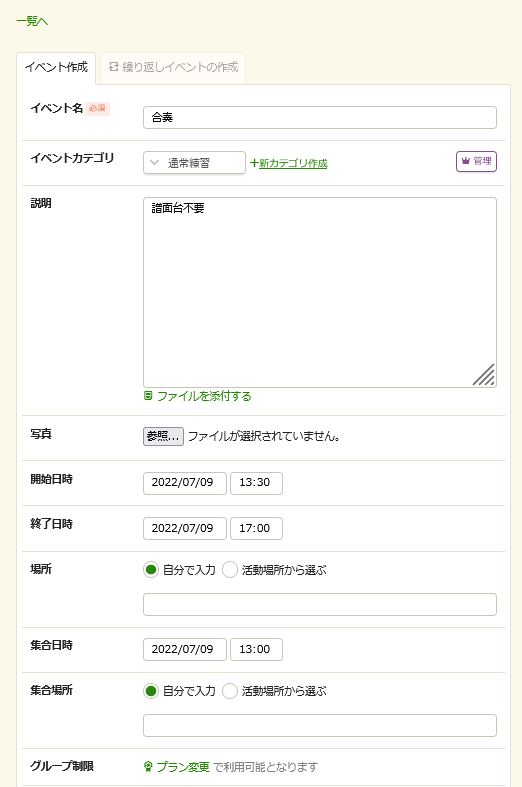Viewport: 522px width, 787px height.
Task: Switch to 繰り返しイベントの作成 tab
Action: tap(173, 67)
